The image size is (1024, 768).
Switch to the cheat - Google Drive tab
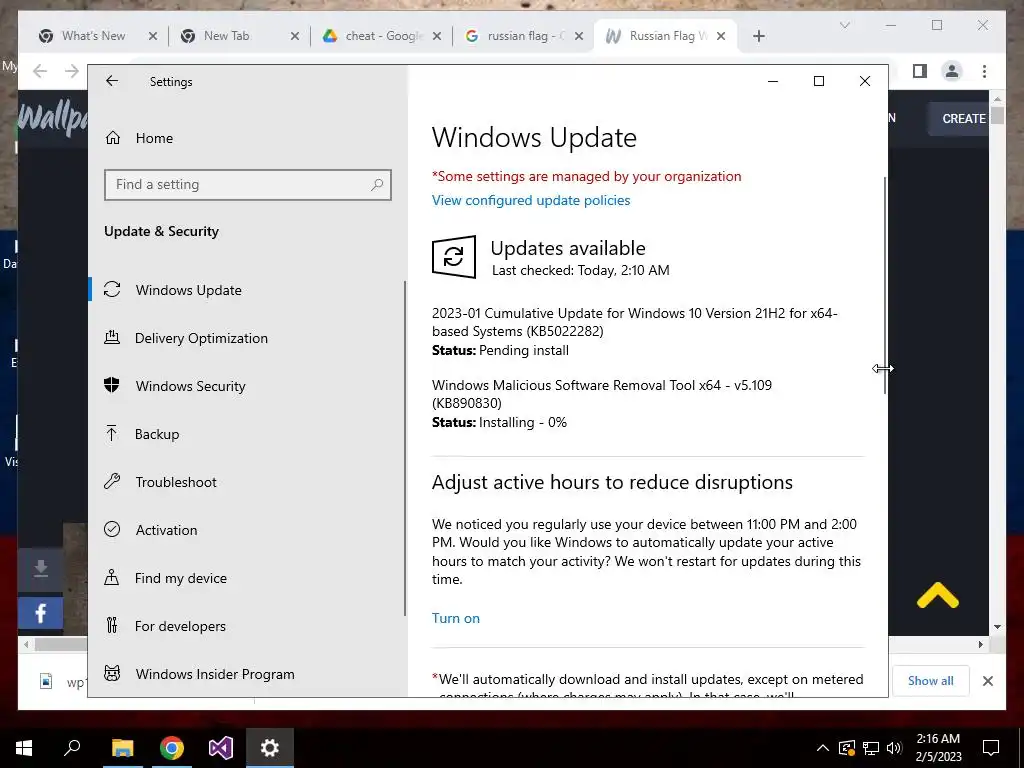pos(382,36)
